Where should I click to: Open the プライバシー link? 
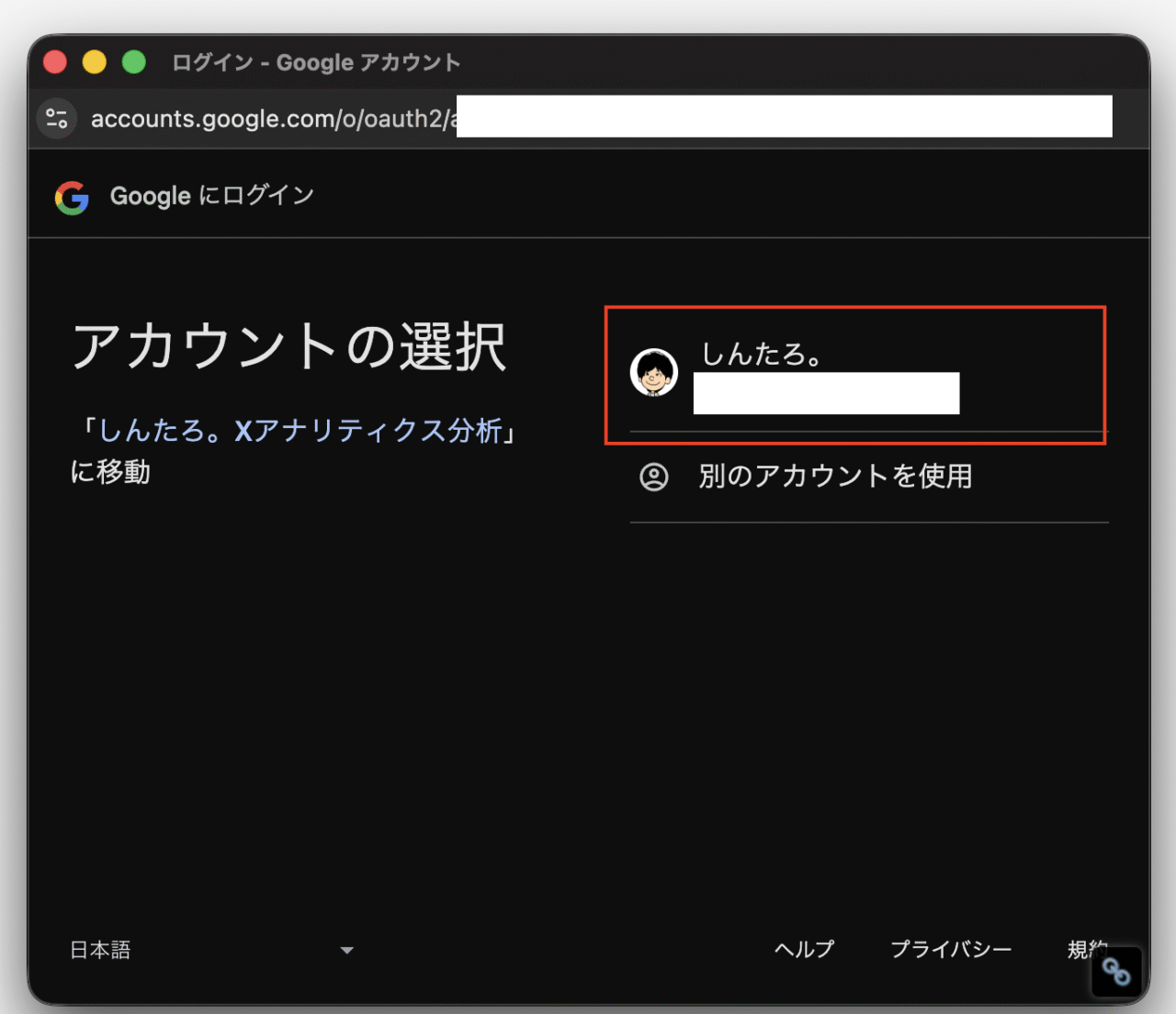[950, 949]
